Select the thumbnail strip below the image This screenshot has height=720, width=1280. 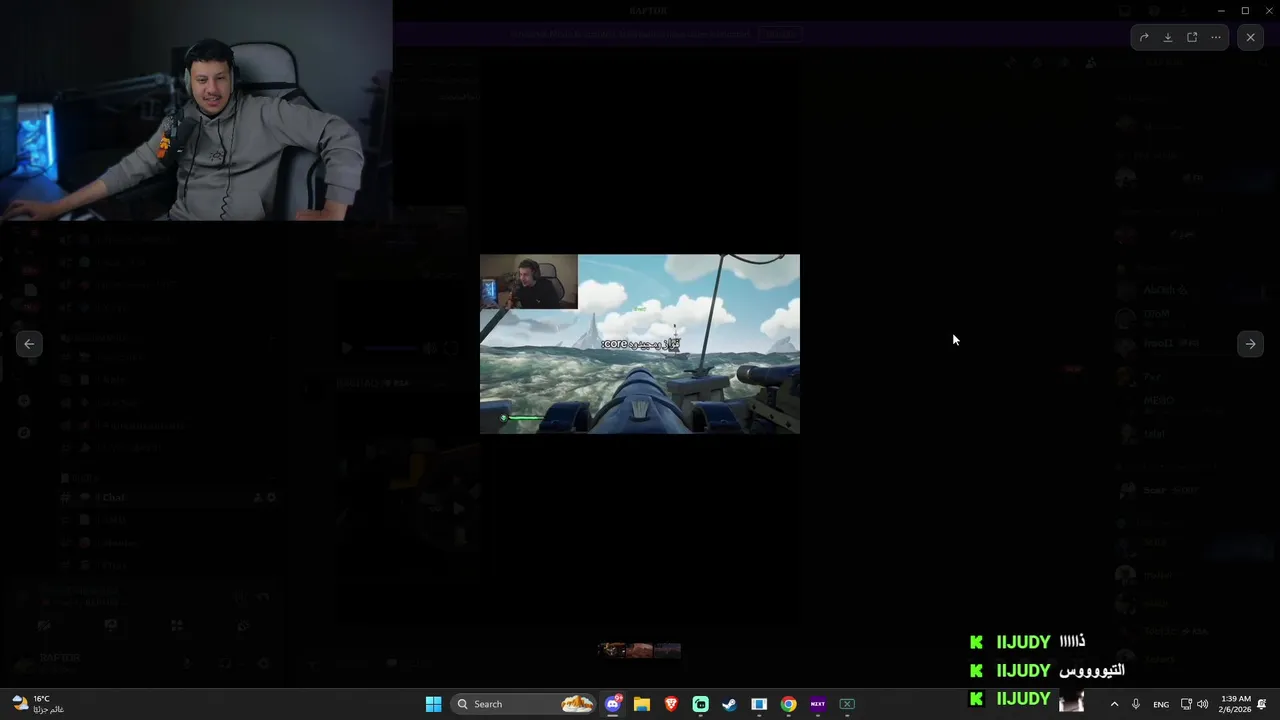[x=639, y=650]
